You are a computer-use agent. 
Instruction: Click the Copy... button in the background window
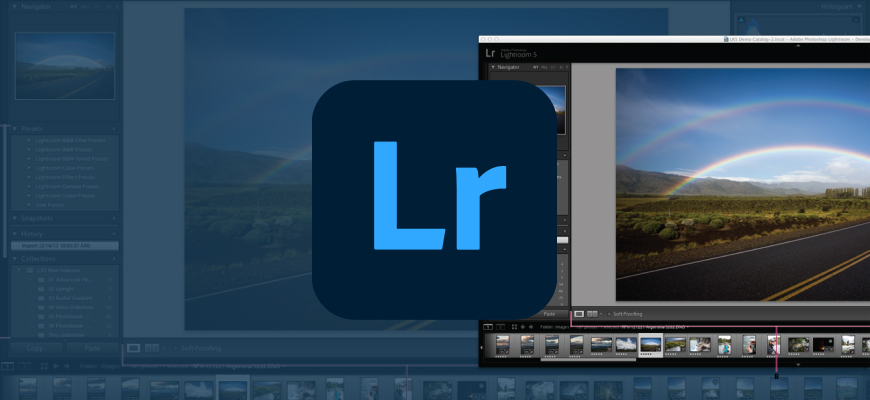tap(37, 348)
